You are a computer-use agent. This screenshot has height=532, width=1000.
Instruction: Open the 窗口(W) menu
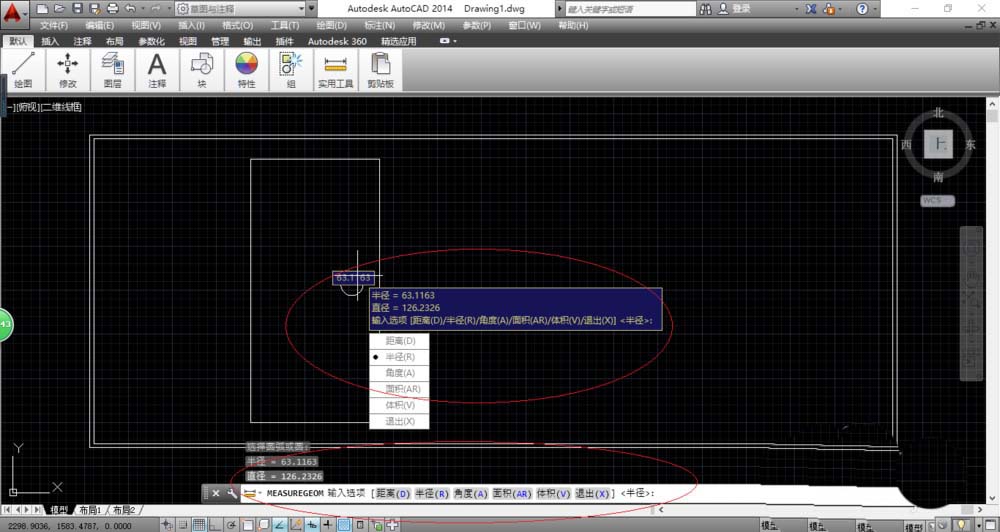pyautogui.click(x=524, y=26)
